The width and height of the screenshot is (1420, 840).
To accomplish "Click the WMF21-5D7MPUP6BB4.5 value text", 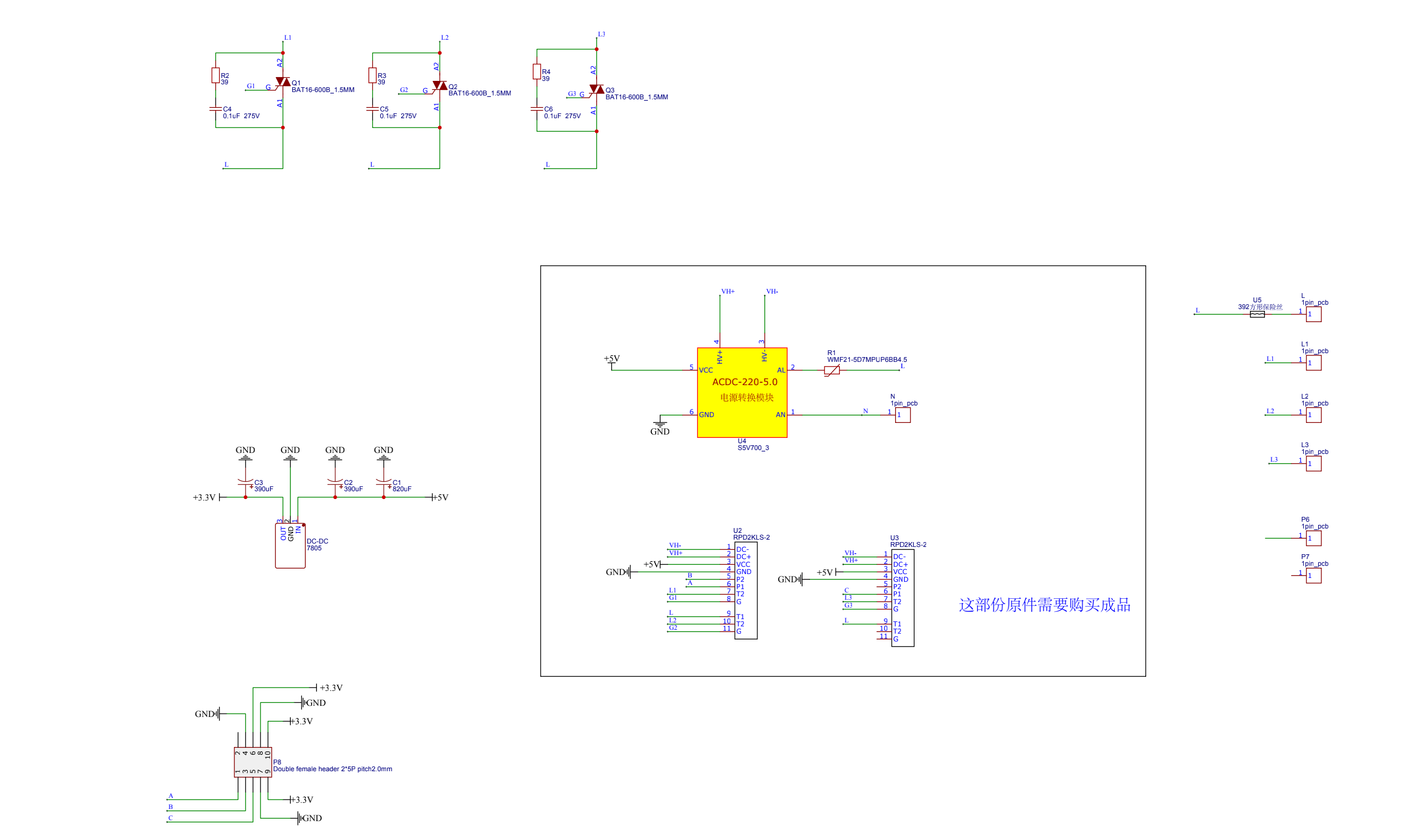I will click(867, 359).
